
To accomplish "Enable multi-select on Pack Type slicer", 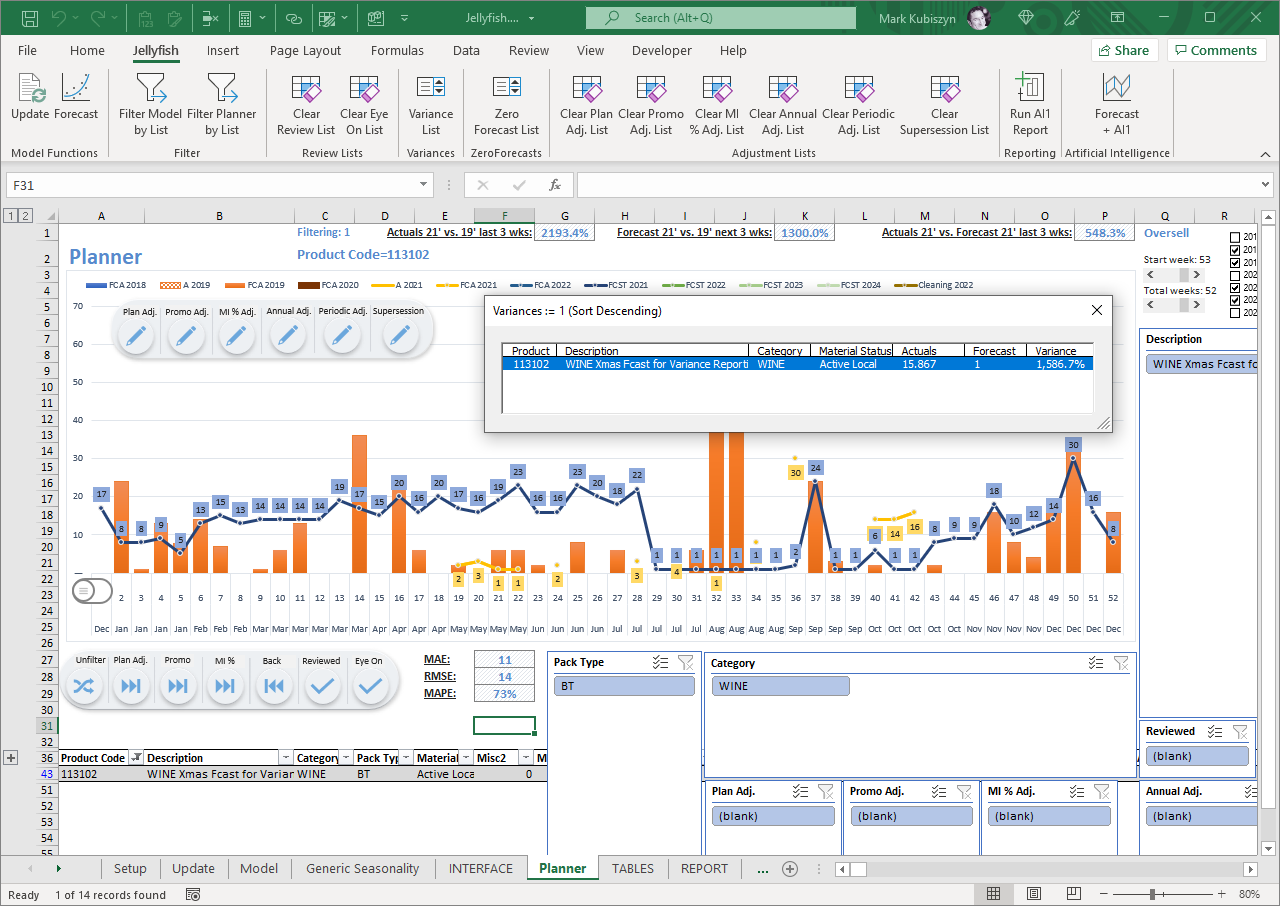I will (x=659, y=662).
